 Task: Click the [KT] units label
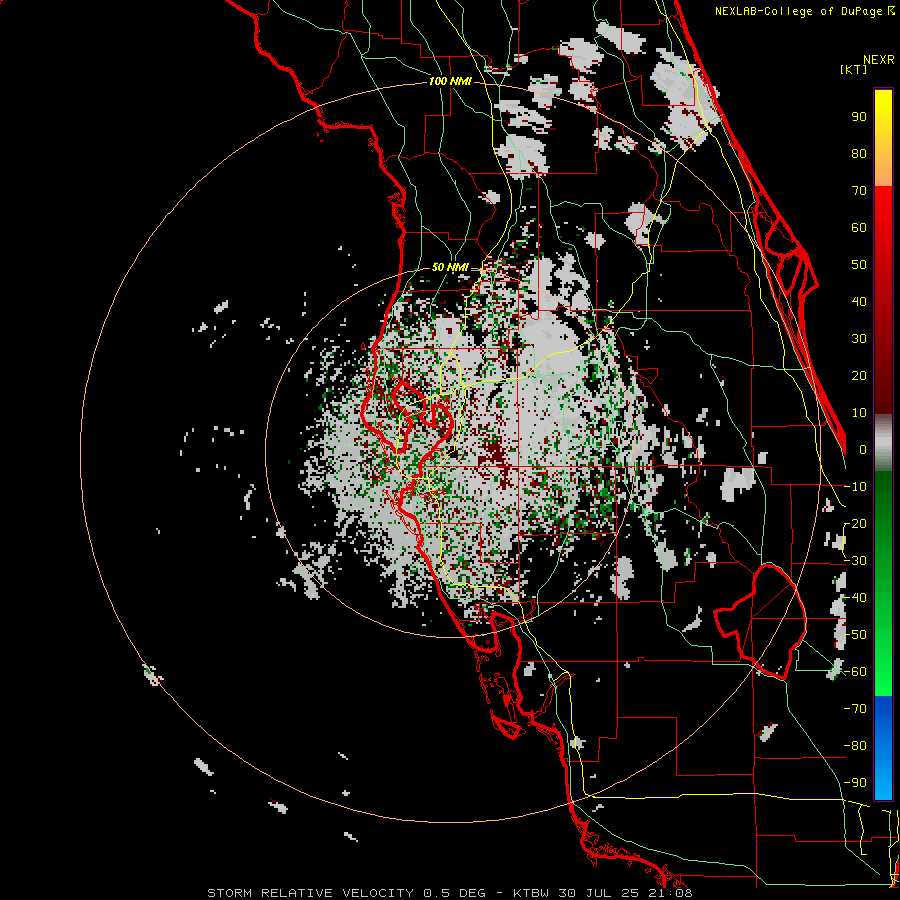pyautogui.click(x=853, y=69)
